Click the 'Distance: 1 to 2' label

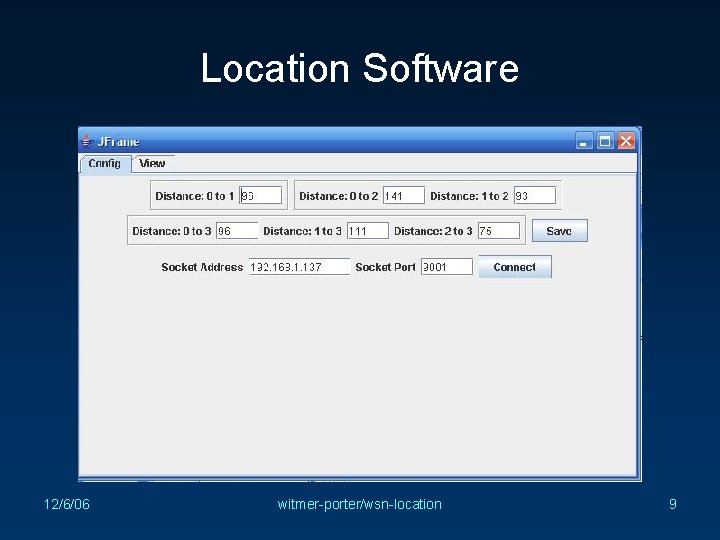[x=469, y=196]
